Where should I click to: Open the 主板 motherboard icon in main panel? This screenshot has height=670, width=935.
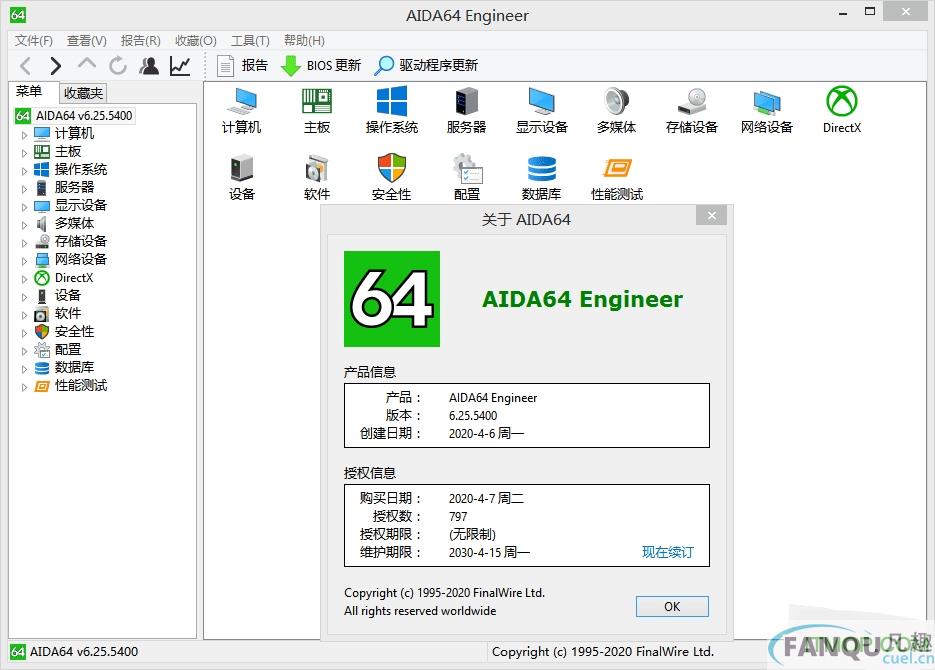317,110
